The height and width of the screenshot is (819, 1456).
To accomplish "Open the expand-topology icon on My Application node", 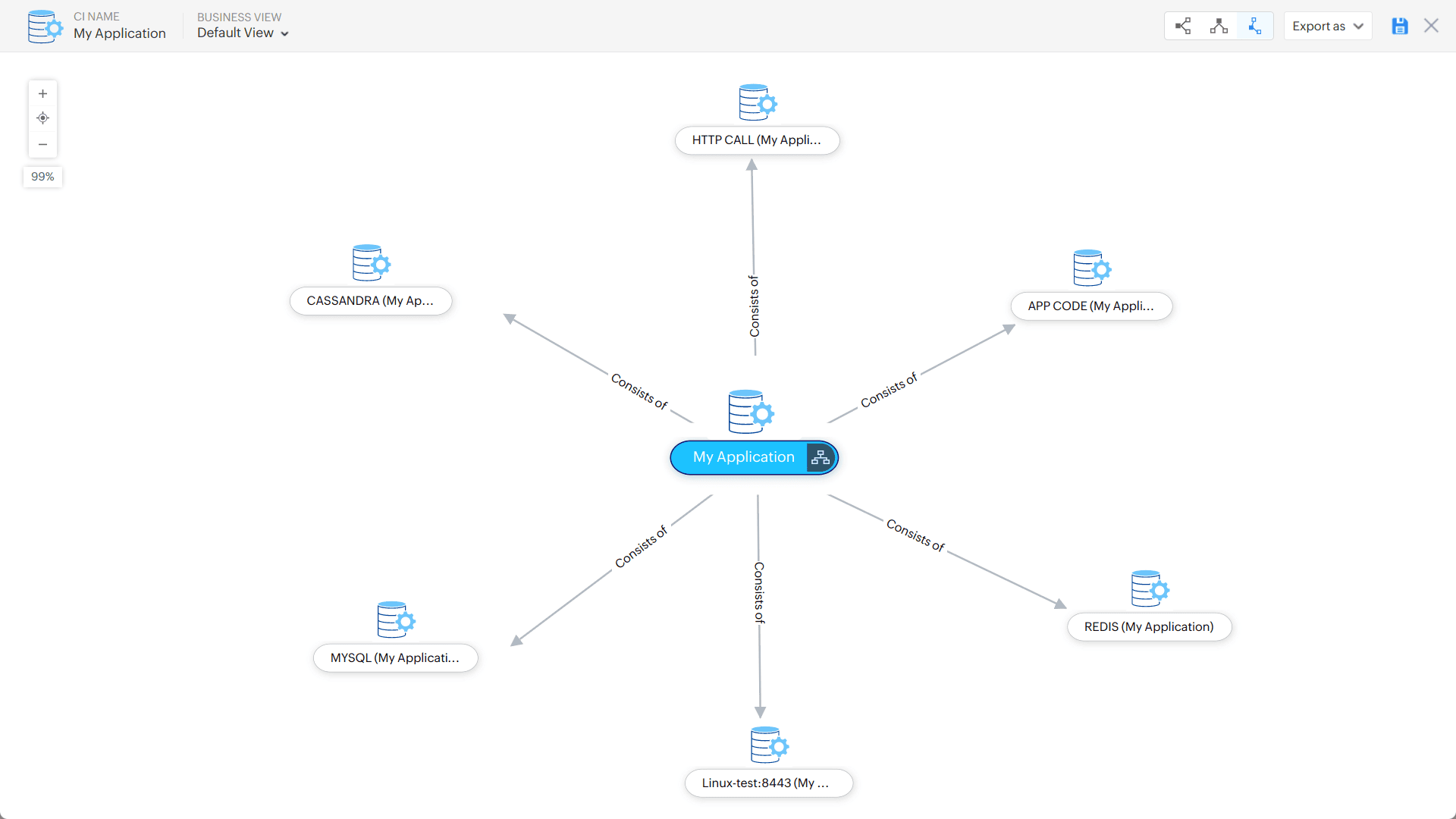I will (819, 457).
